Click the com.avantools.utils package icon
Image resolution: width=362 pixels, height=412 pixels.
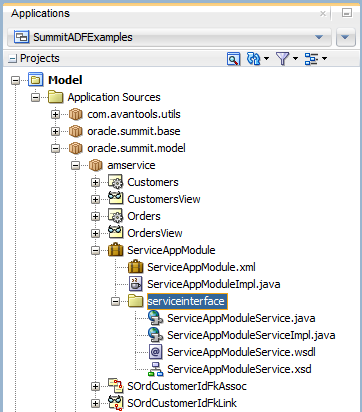coord(76,114)
